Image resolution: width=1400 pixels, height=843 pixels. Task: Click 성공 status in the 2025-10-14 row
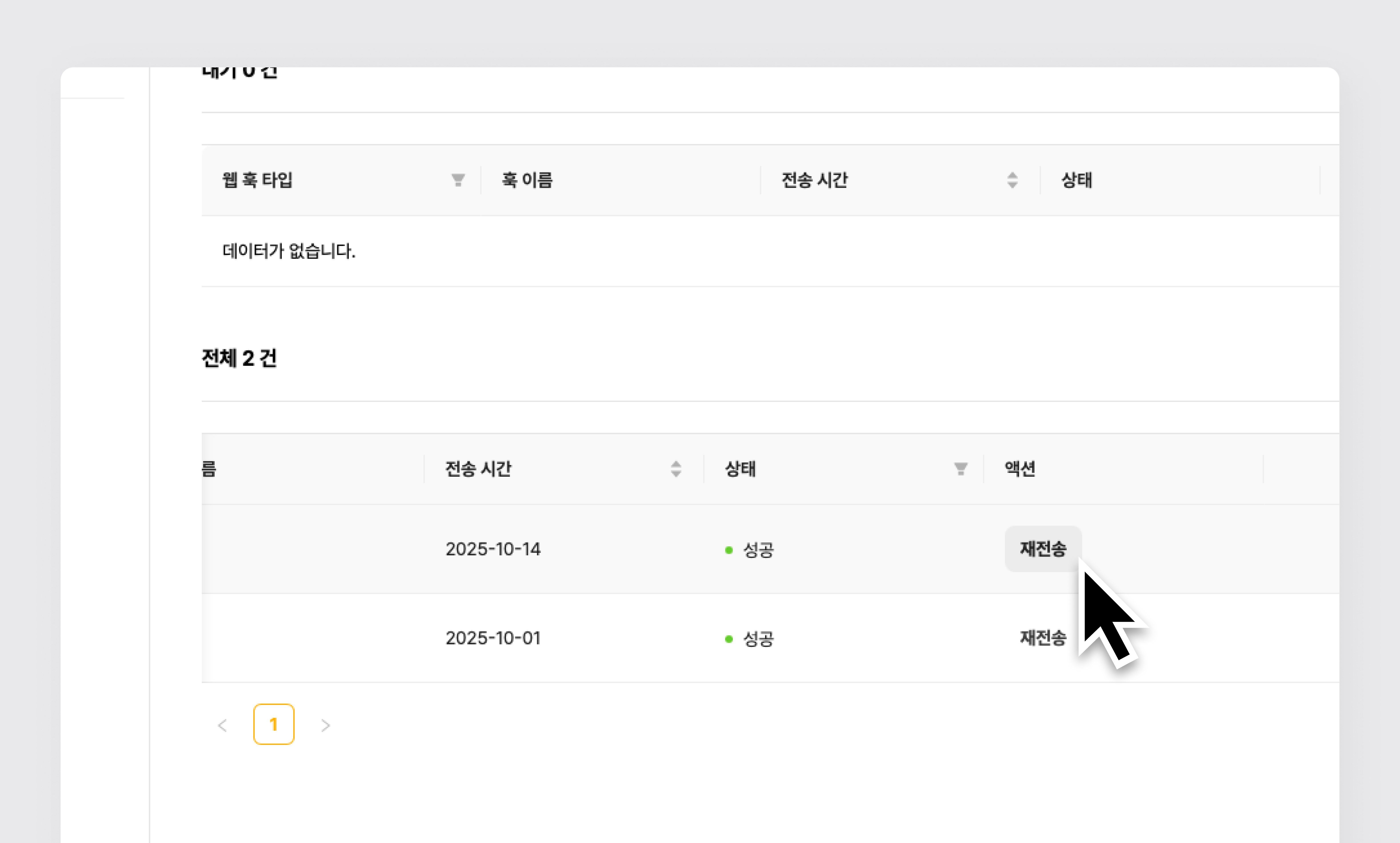[758, 550]
